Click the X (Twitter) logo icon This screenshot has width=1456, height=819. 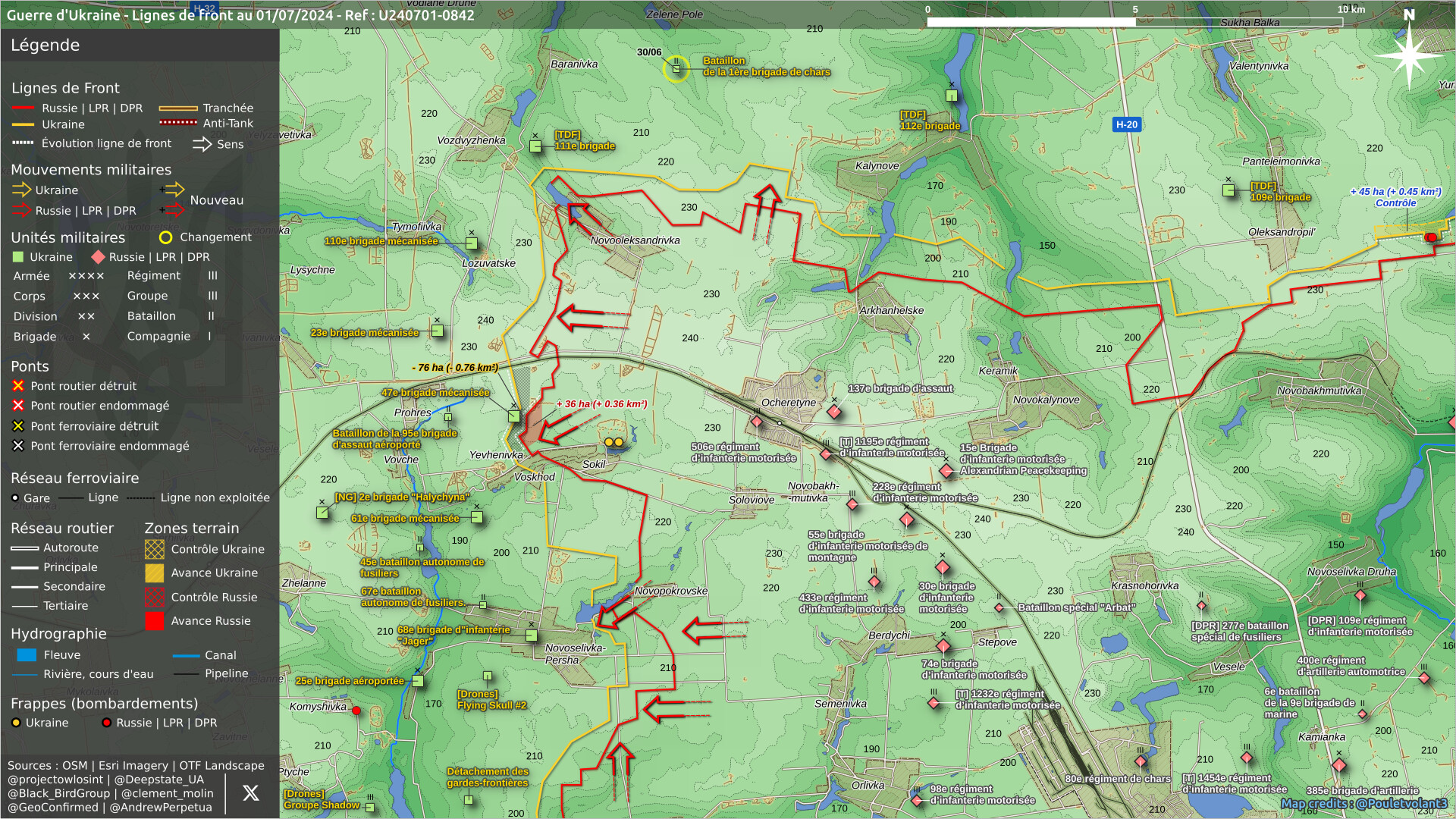click(x=250, y=793)
